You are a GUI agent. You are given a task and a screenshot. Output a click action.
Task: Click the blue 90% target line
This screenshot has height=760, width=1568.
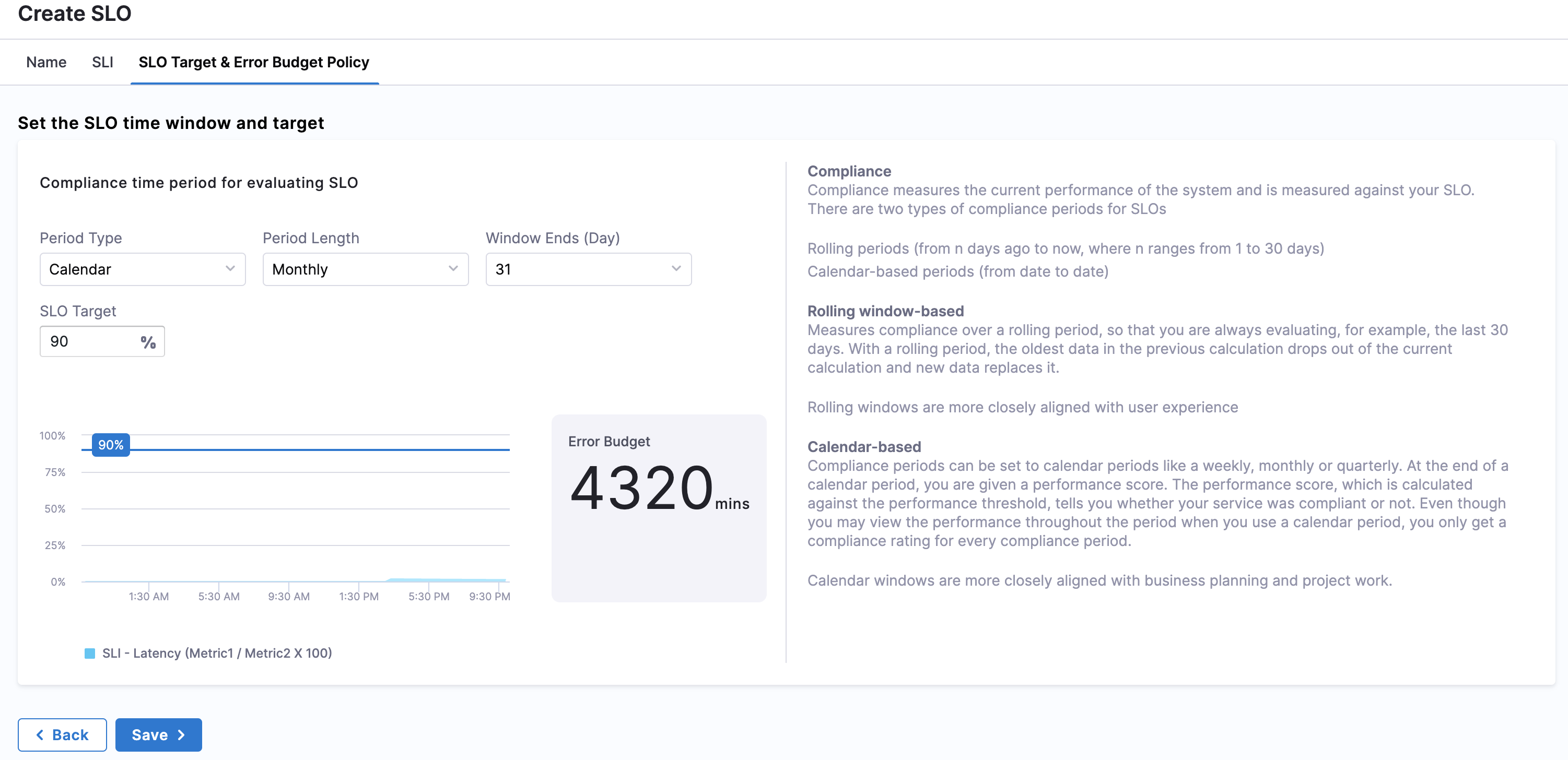click(x=320, y=449)
